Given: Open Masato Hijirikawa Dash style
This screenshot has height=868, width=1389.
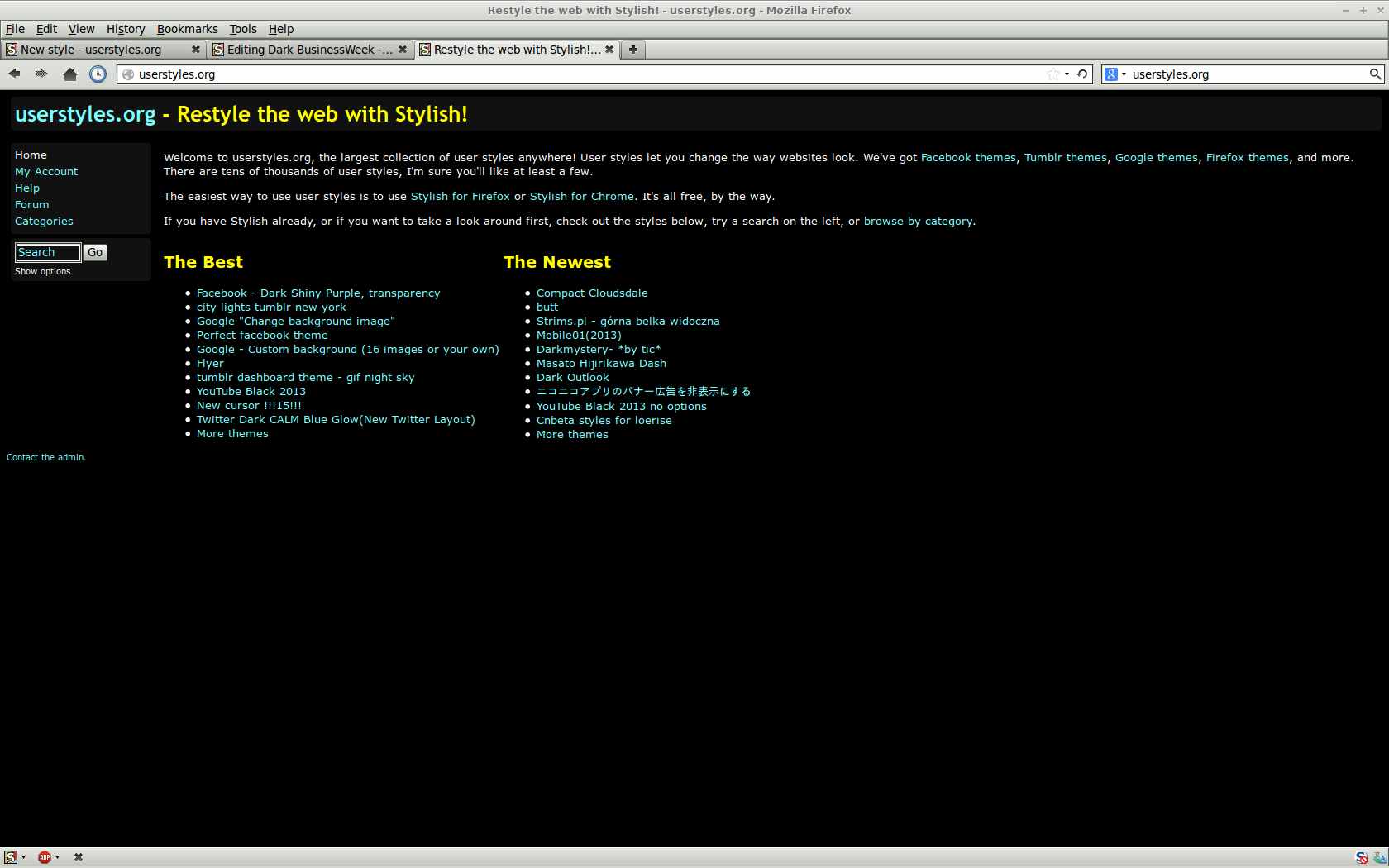Looking at the screenshot, I should pos(601,364).
